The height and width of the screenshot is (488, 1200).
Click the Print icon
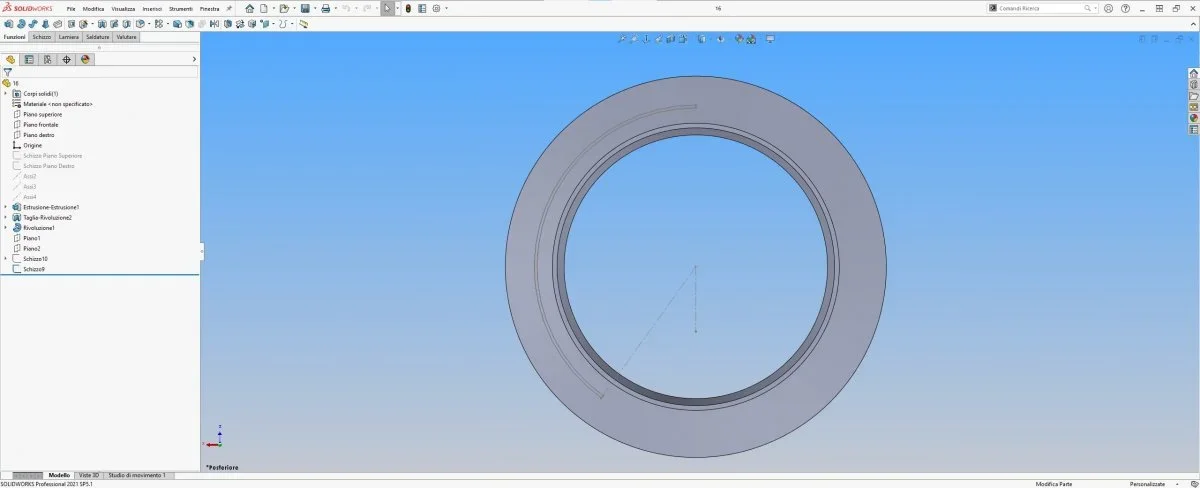[325, 8]
